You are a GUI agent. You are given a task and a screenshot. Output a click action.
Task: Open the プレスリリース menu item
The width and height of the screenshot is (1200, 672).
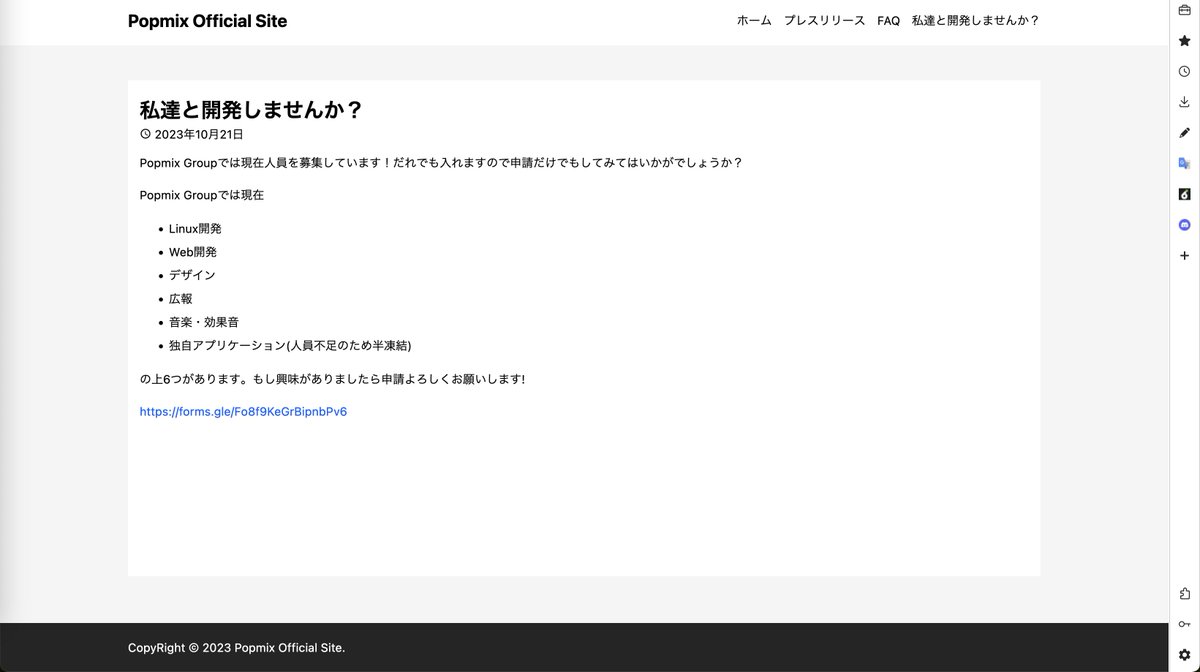pyautogui.click(x=824, y=21)
